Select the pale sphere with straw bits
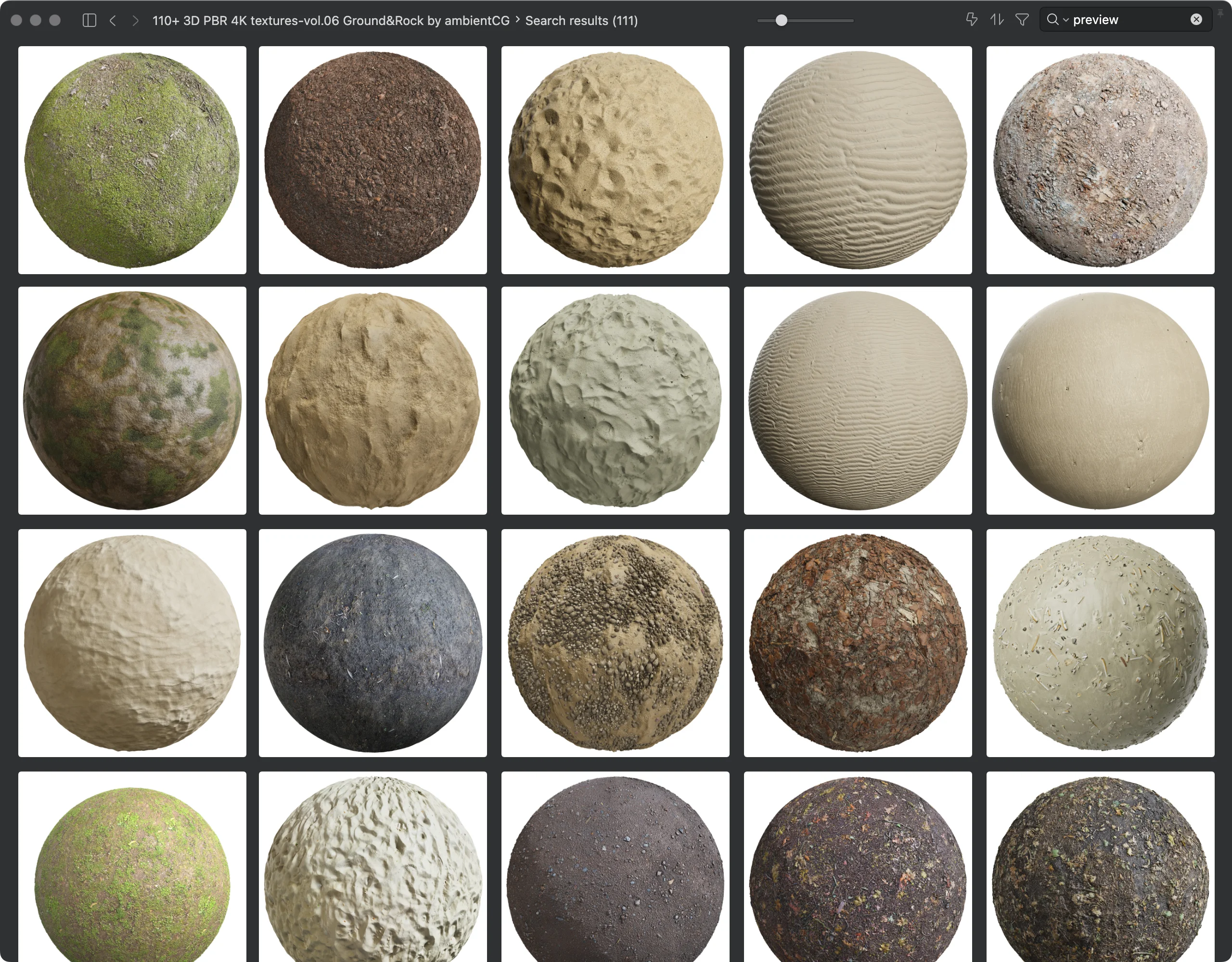1232x962 pixels. (1101, 643)
